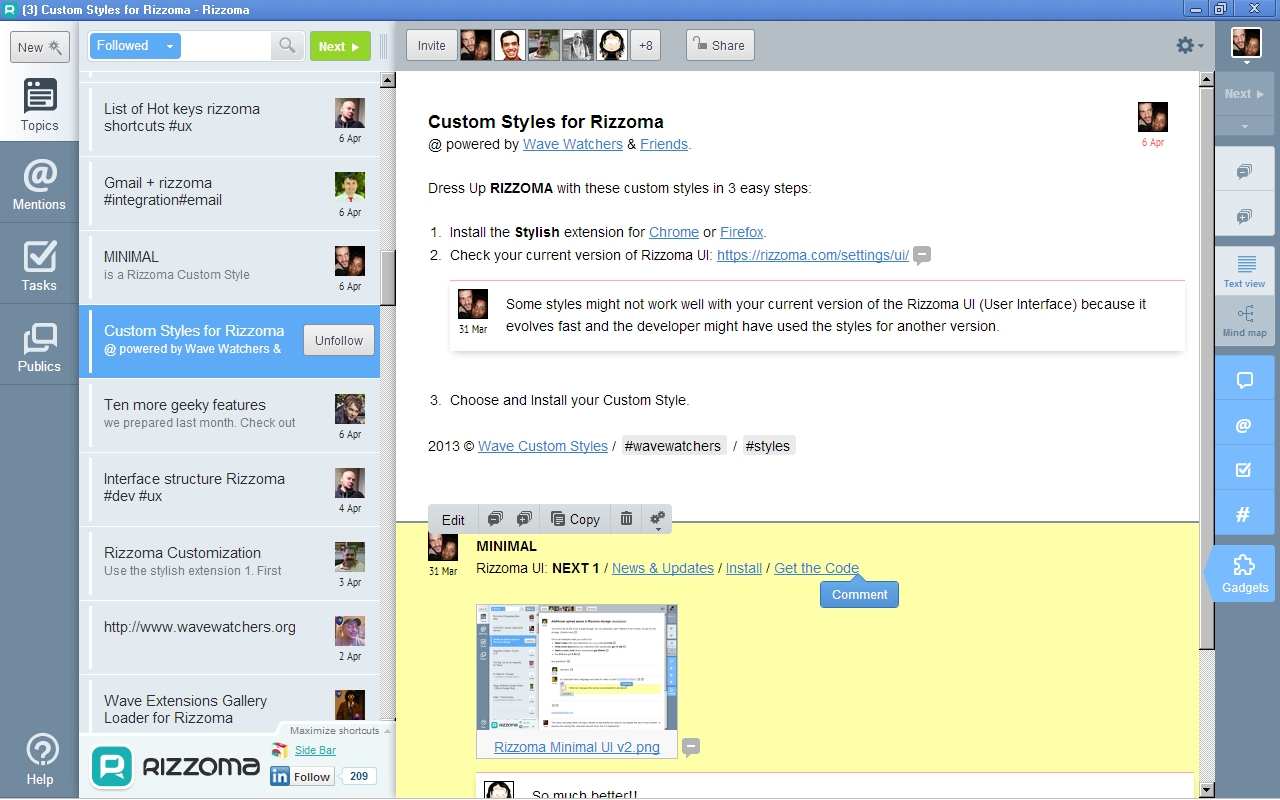This screenshot has height=800, width=1280.
Task: Go to next unread with green Next button
Action: tap(340, 46)
